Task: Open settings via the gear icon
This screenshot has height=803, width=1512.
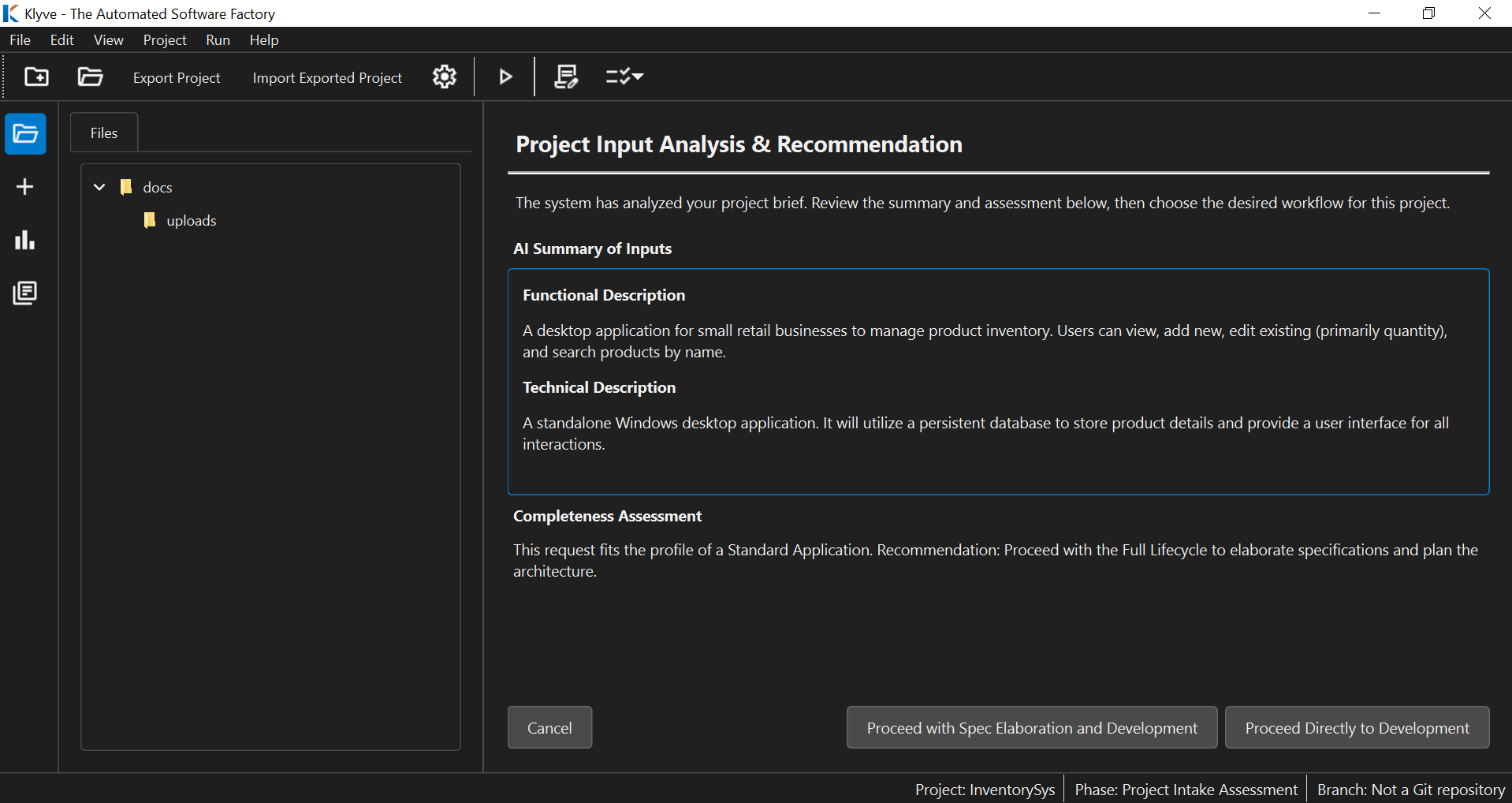Action: (445, 77)
